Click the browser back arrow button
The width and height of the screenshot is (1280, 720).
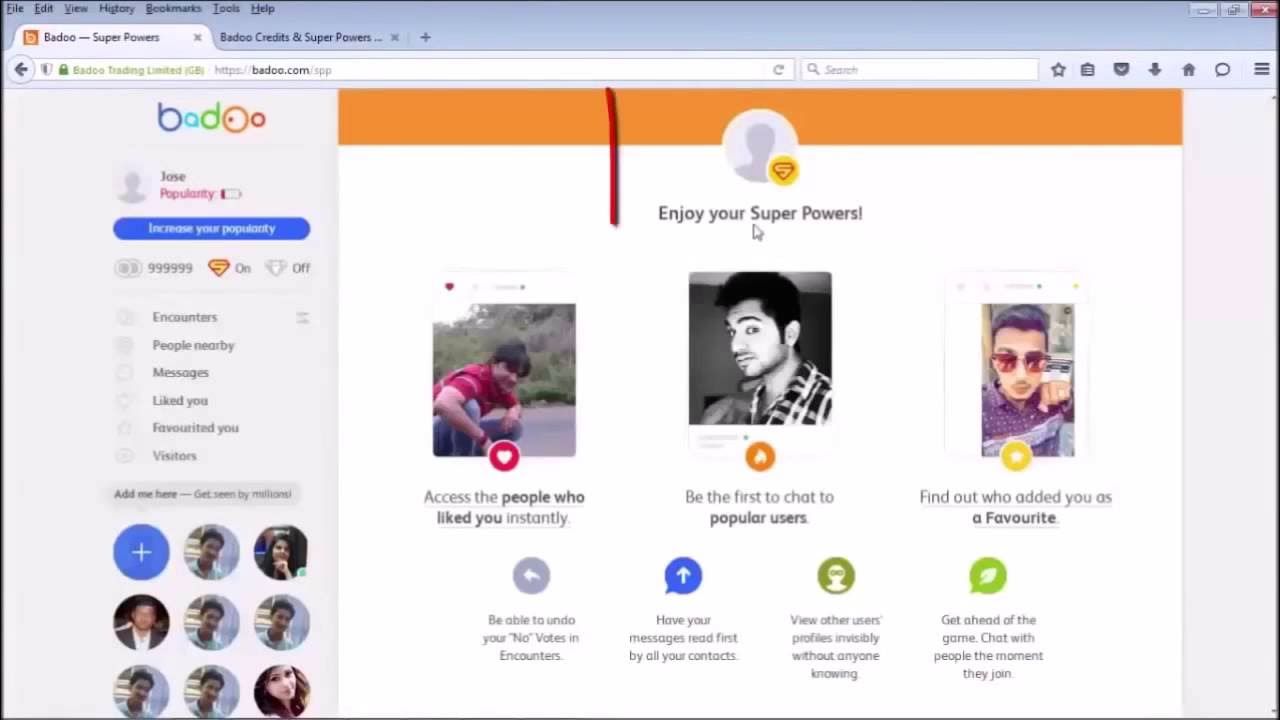[21, 69]
